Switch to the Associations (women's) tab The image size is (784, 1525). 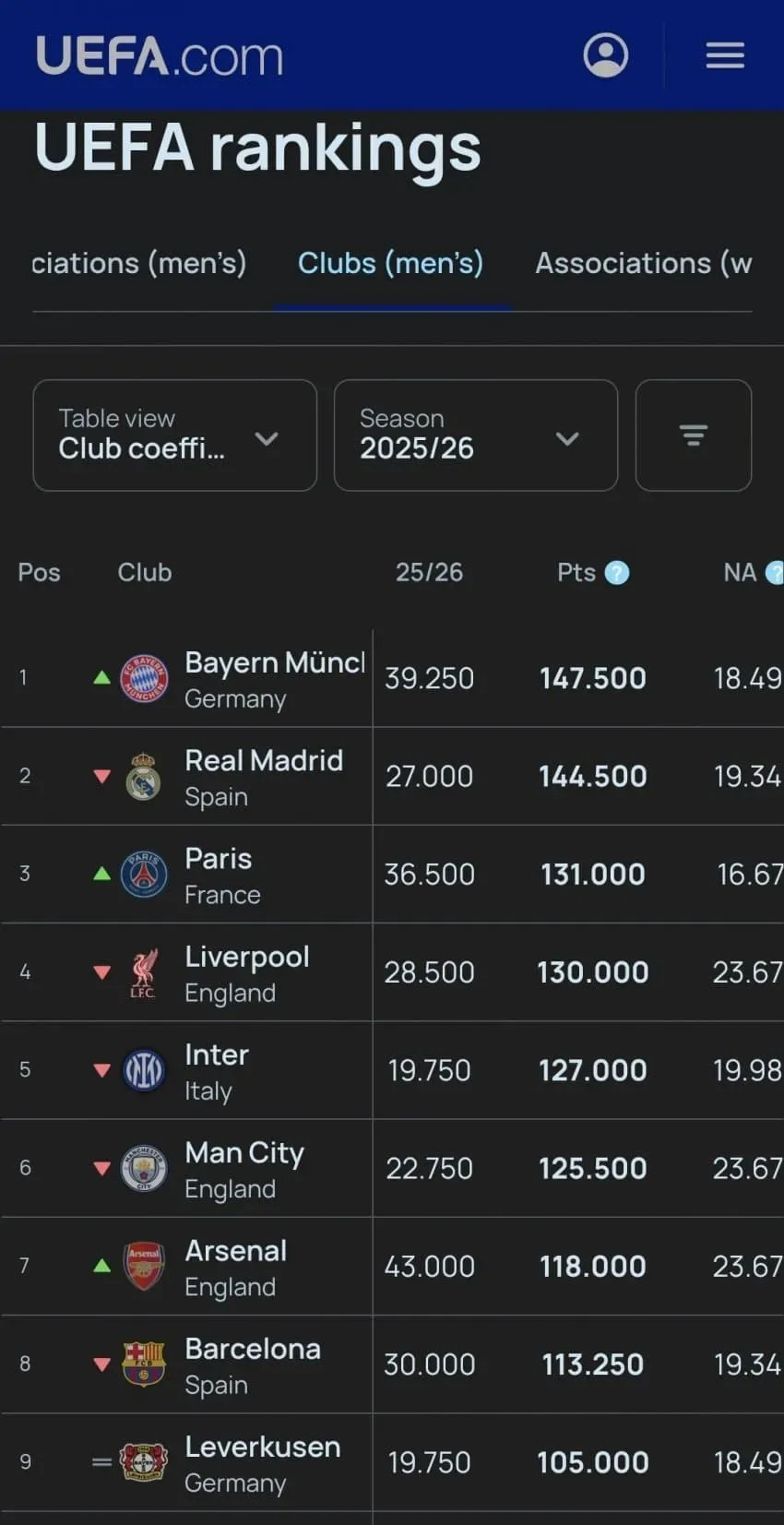(644, 264)
